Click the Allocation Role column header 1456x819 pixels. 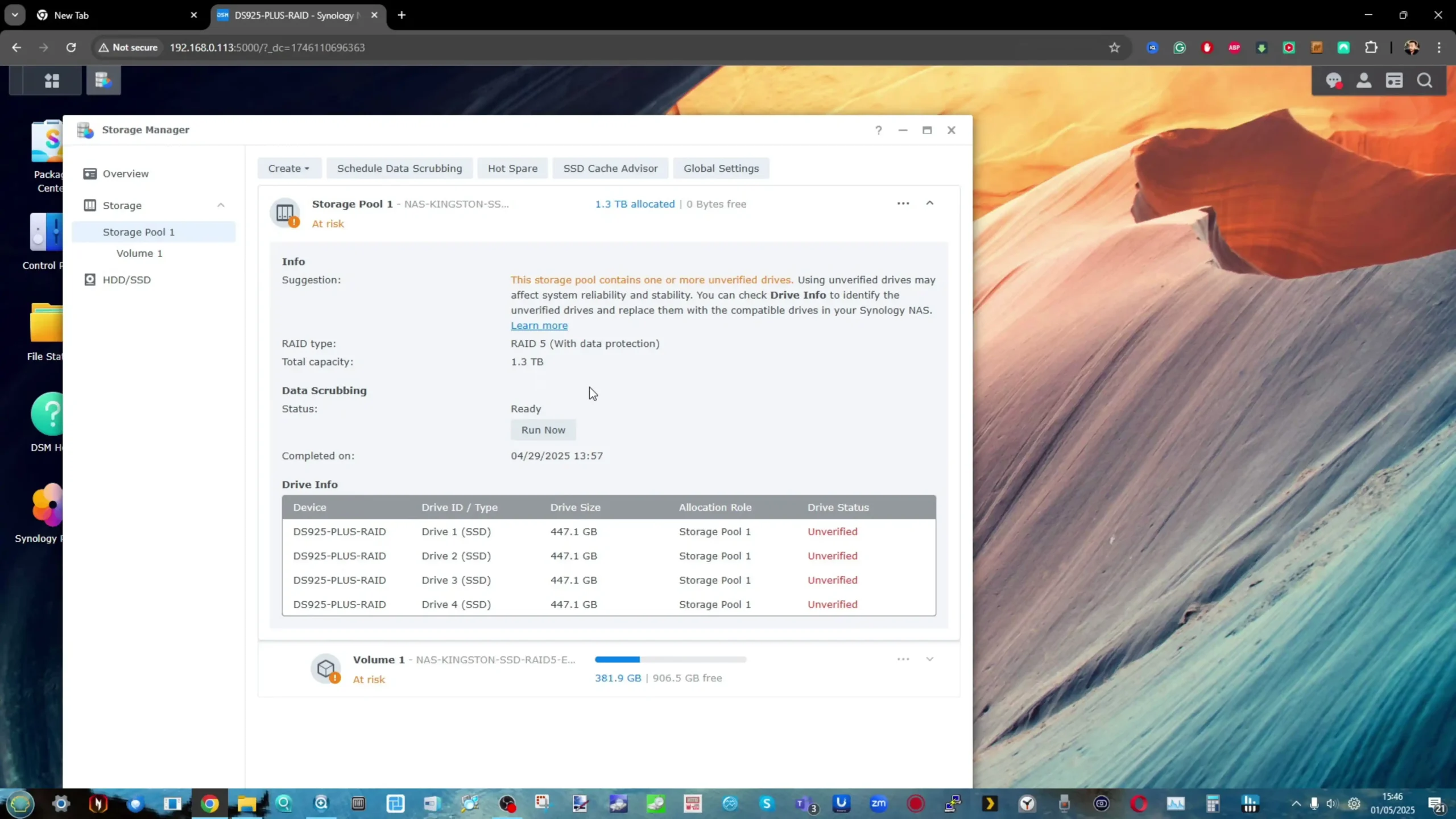click(715, 507)
